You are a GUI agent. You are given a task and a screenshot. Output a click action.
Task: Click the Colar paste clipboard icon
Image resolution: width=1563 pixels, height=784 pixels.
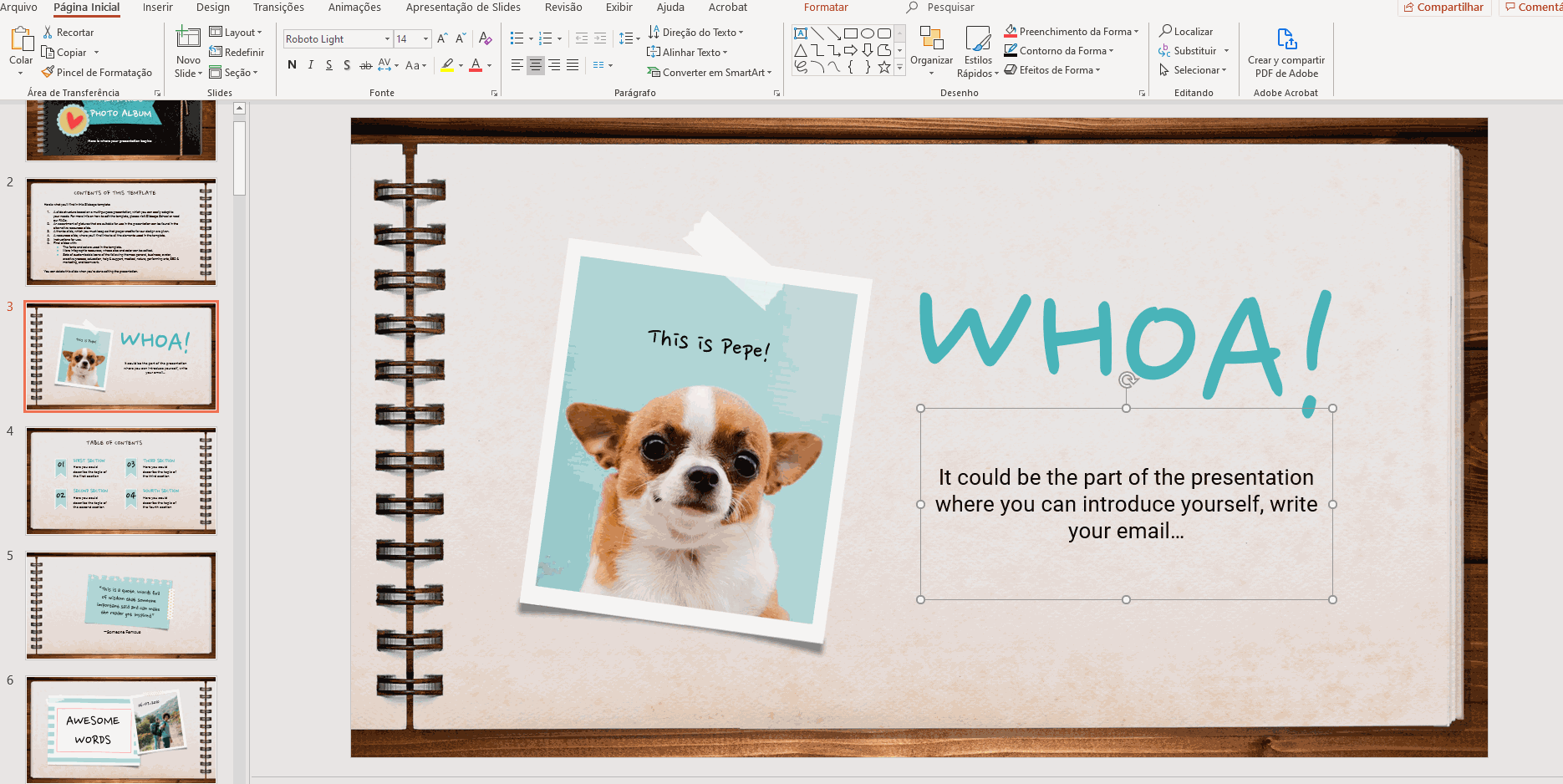tap(21, 39)
